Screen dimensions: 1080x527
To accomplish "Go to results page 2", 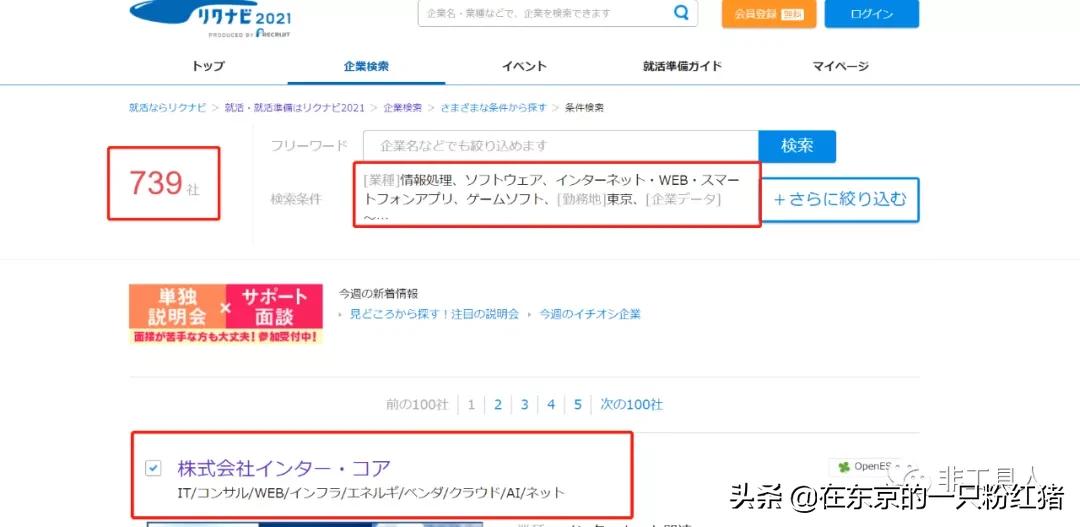I will pyautogui.click(x=497, y=405).
